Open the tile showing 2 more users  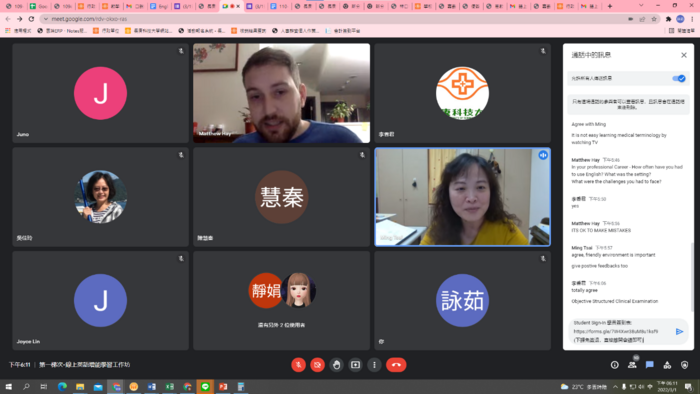[281, 300]
